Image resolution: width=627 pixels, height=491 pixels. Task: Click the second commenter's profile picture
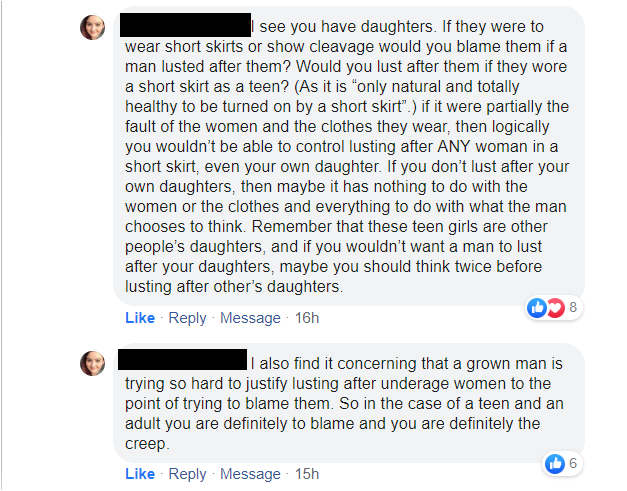[92, 363]
